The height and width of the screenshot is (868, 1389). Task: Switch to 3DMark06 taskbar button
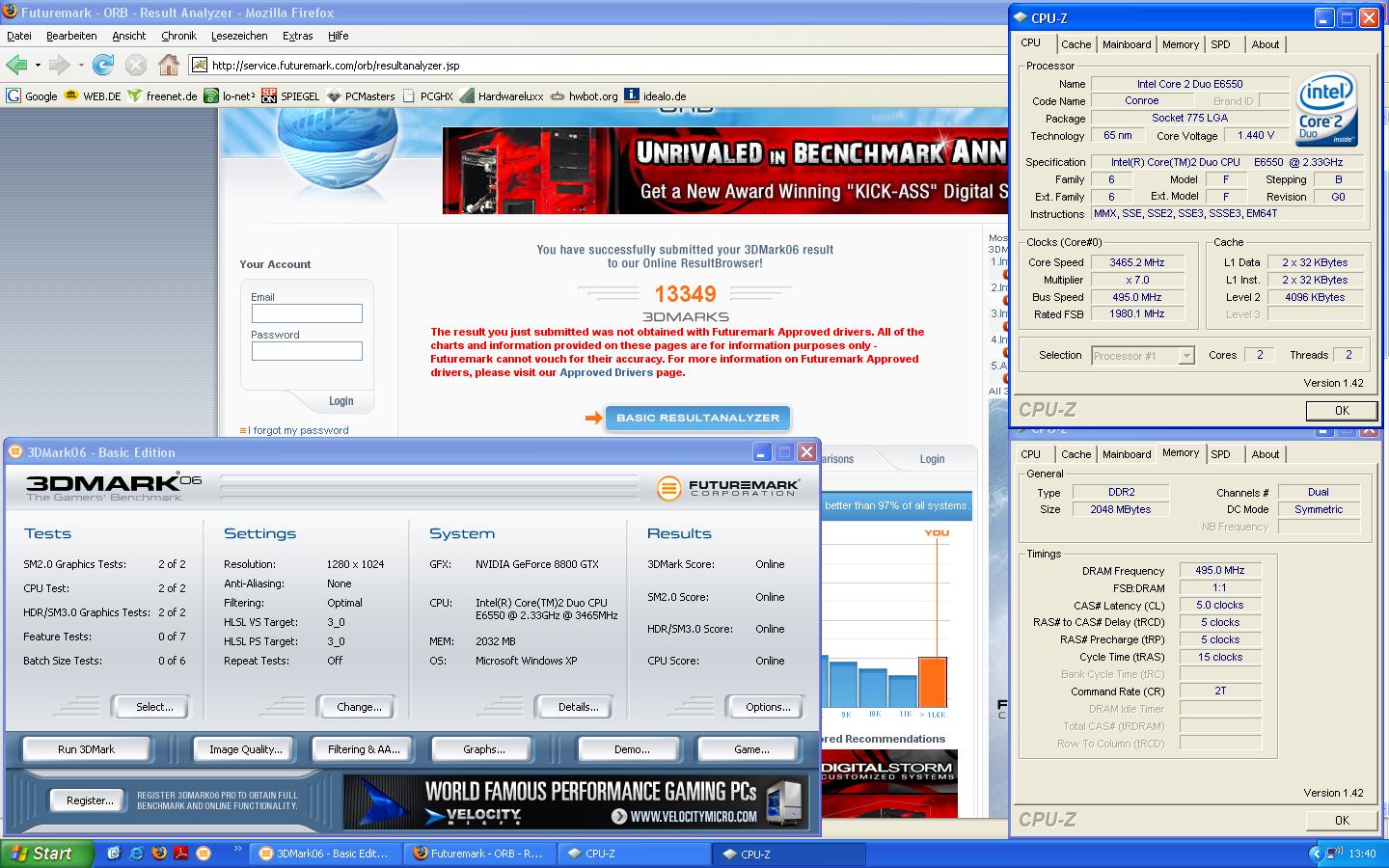point(325,854)
